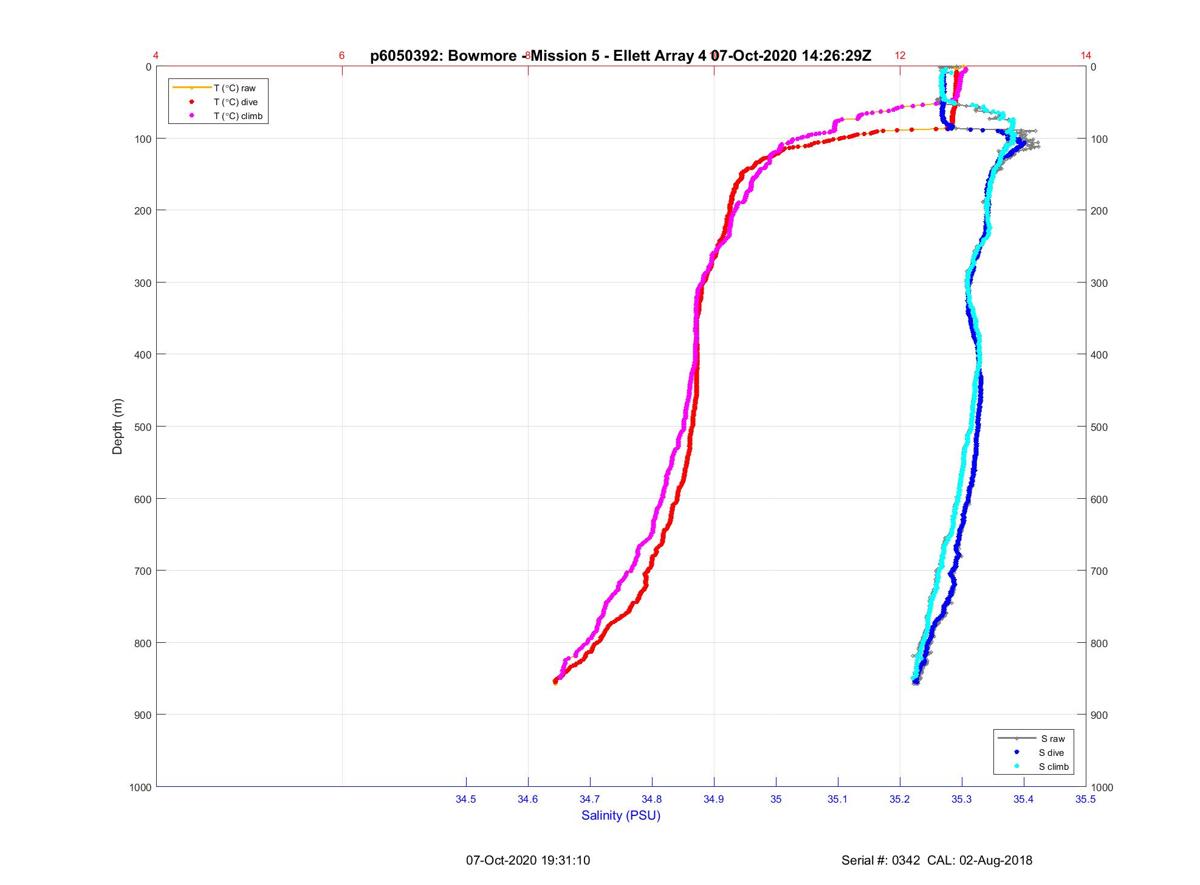Click the 600 depth tick on left axis
Screen dimensions: 1200x885
pos(141,499)
